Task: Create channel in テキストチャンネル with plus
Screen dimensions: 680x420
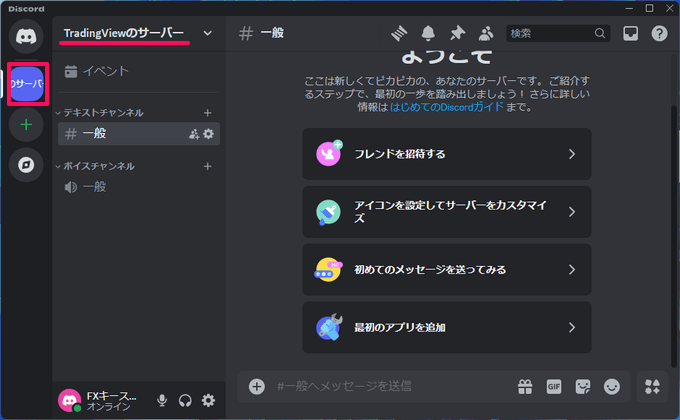Action: [x=208, y=113]
